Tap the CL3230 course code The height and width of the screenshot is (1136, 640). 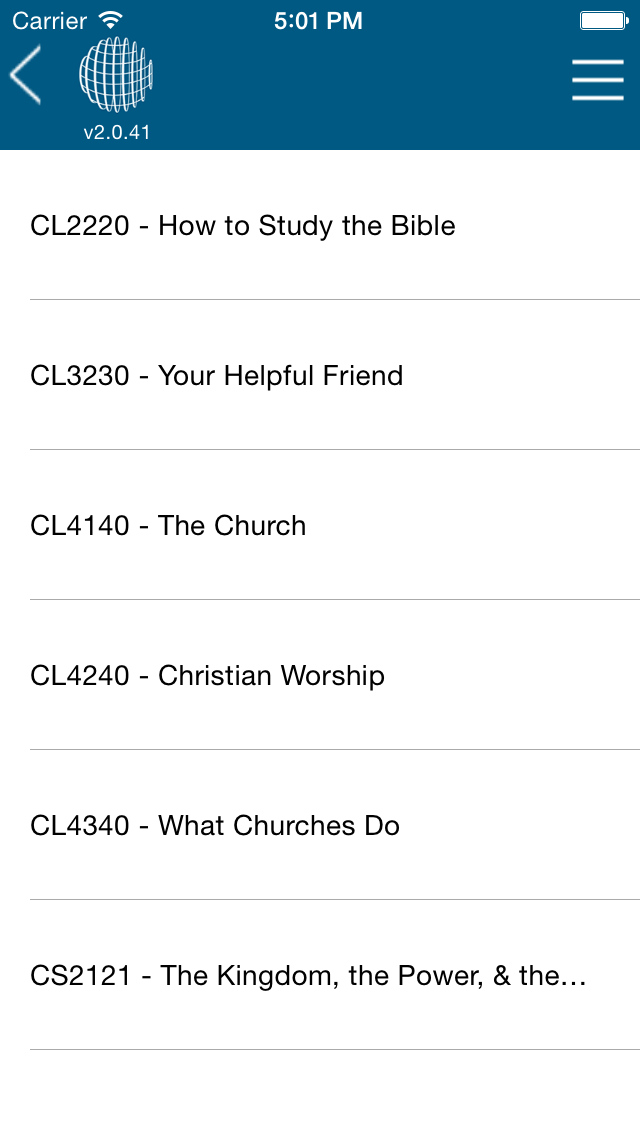click(80, 376)
